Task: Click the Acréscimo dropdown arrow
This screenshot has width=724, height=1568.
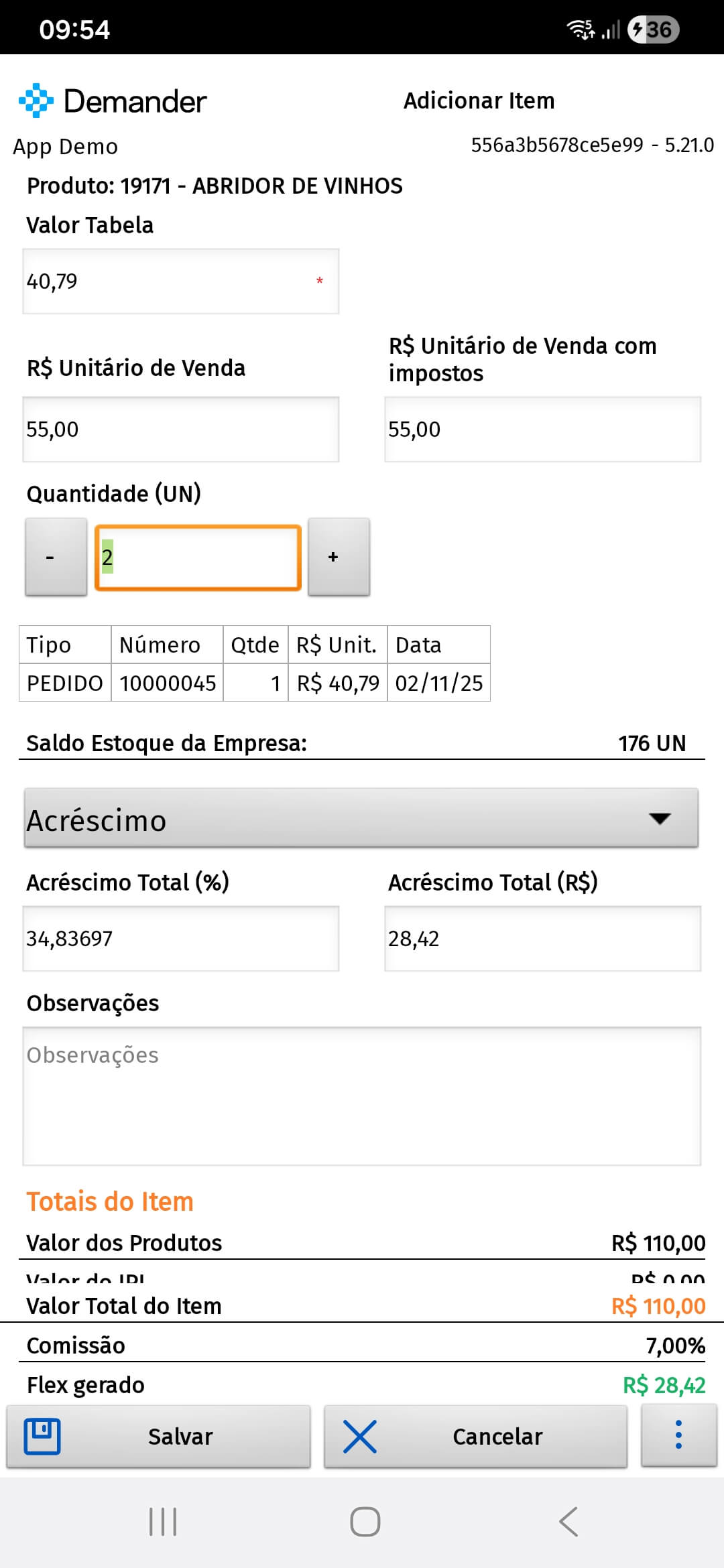Action: pos(660,818)
